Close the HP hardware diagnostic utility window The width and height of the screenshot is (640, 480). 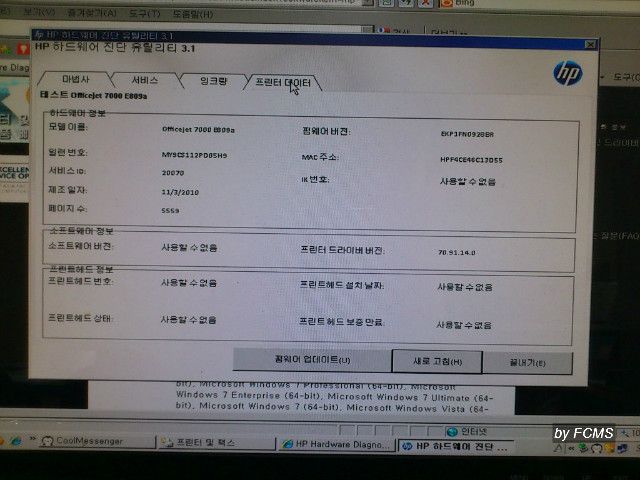tap(590, 44)
